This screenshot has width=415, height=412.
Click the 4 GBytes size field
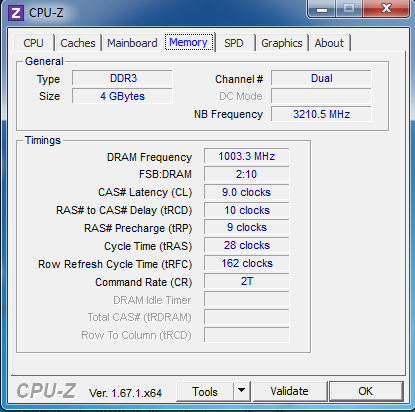point(122,96)
